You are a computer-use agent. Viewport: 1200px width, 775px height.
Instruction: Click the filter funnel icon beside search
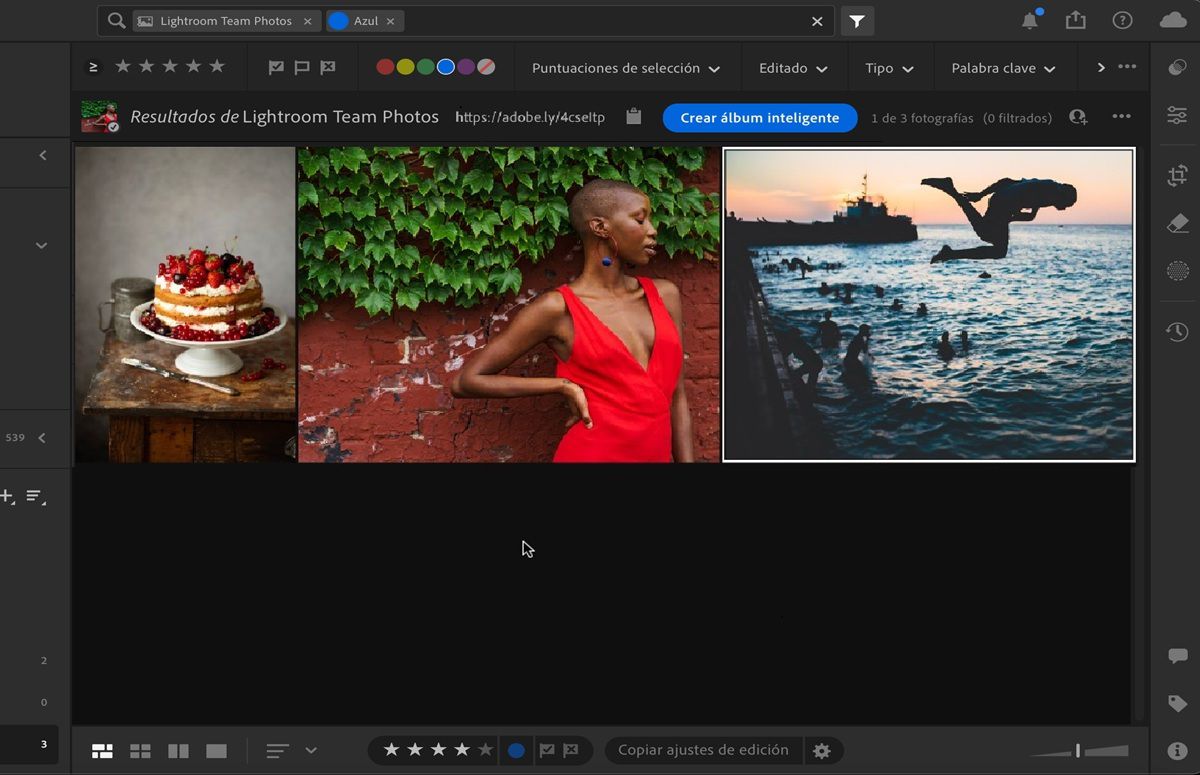pos(856,20)
